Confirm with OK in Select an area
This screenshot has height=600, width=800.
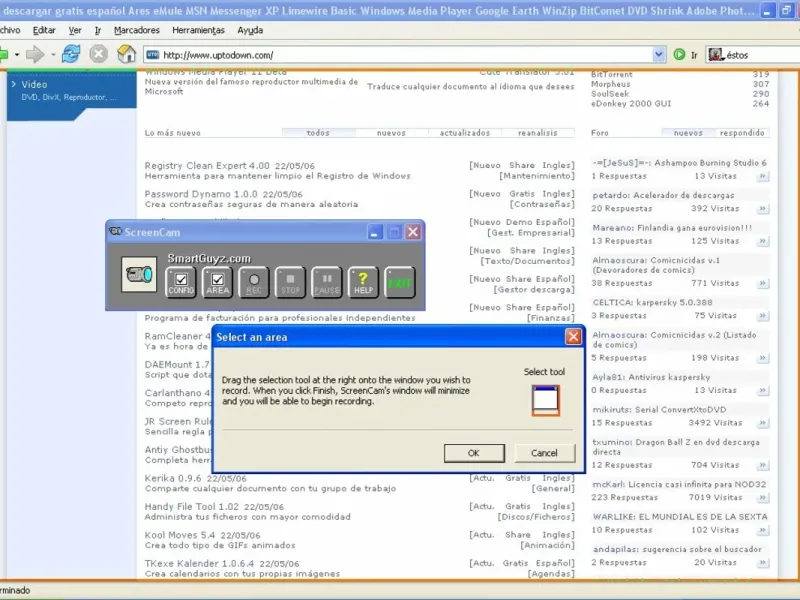tap(474, 453)
